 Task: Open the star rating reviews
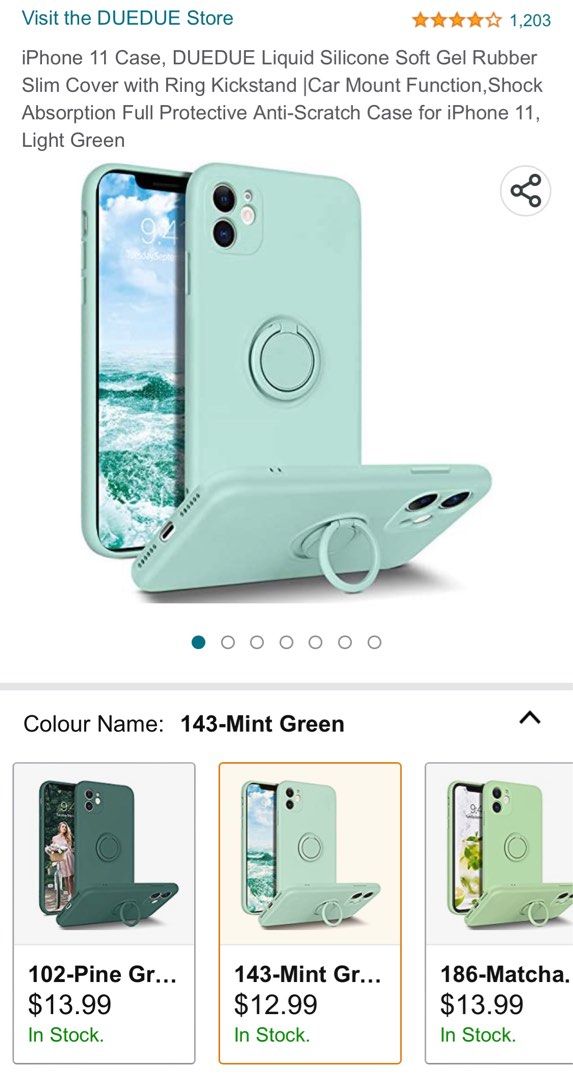point(457,20)
